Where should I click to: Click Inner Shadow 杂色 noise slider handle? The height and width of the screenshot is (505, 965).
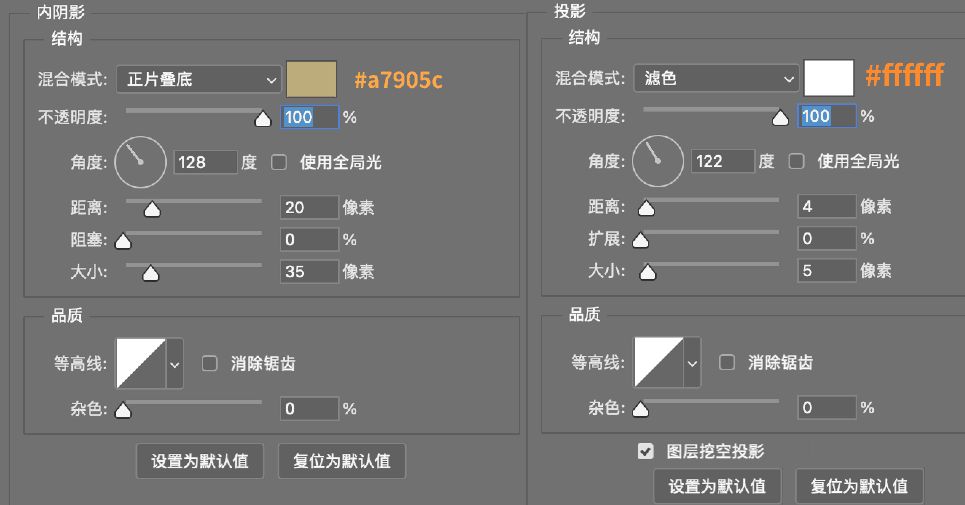click(x=123, y=410)
